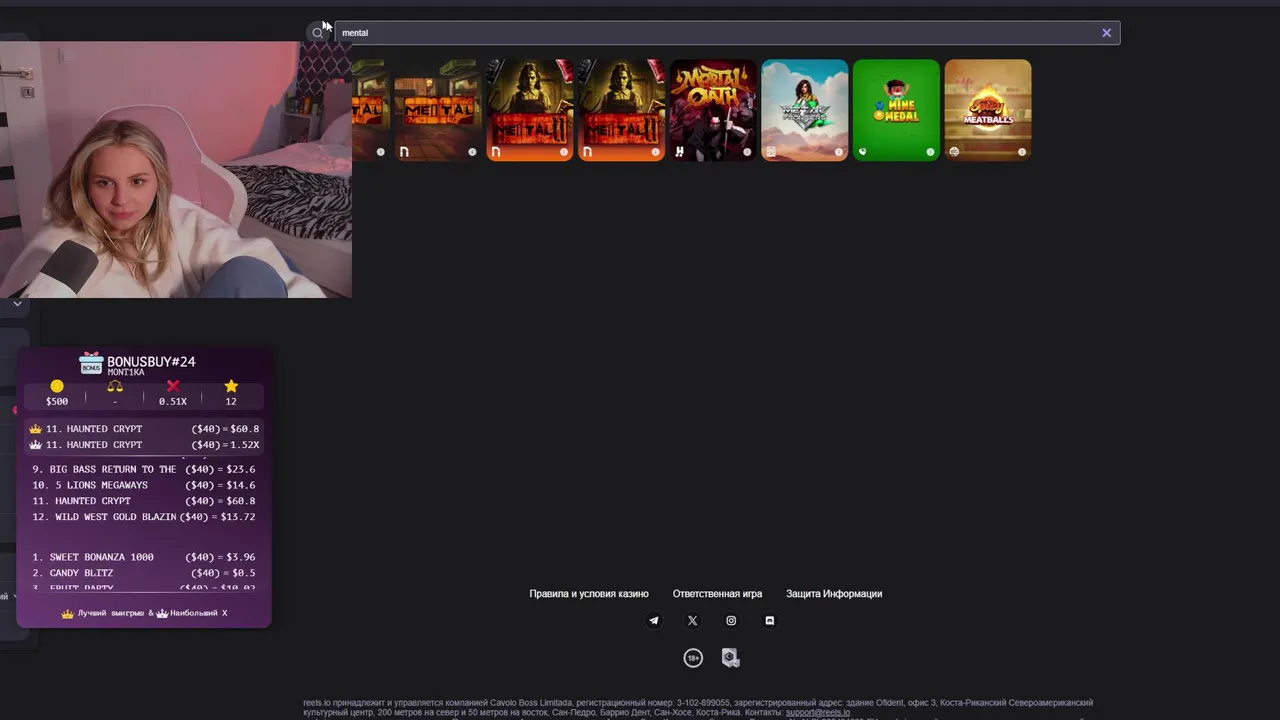The width and height of the screenshot is (1280, 720).
Task: Launch the Mine Medal game
Action: 896,110
